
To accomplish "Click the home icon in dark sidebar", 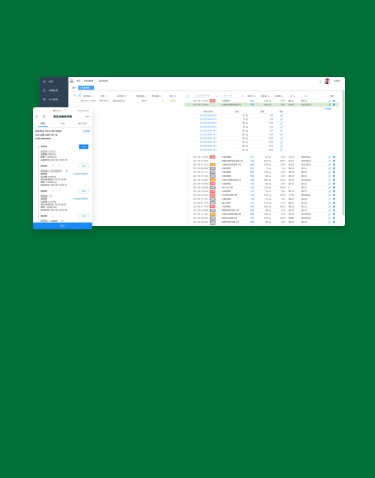I will coord(44,82).
